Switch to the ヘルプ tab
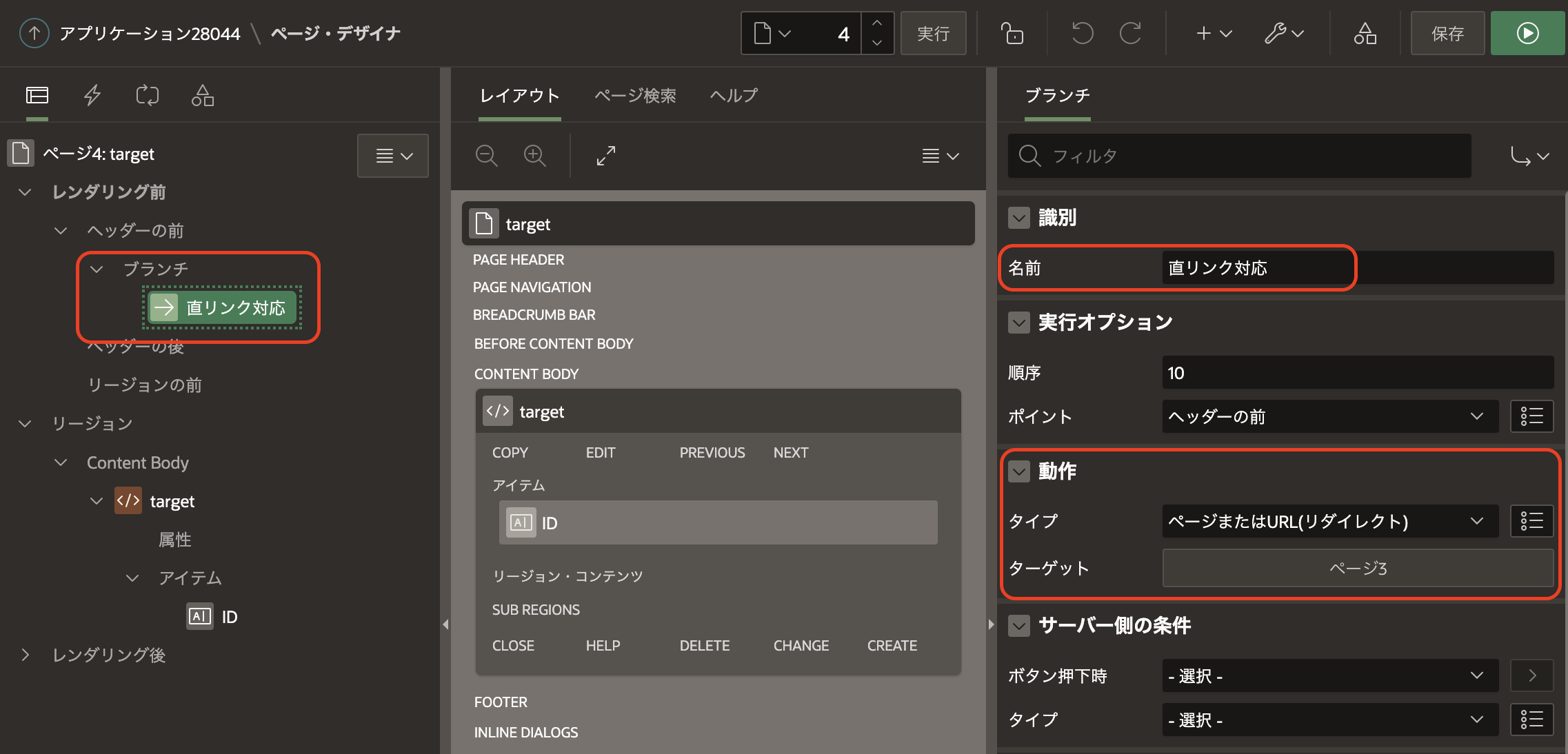The image size is (1568, 754). (734, 95)
